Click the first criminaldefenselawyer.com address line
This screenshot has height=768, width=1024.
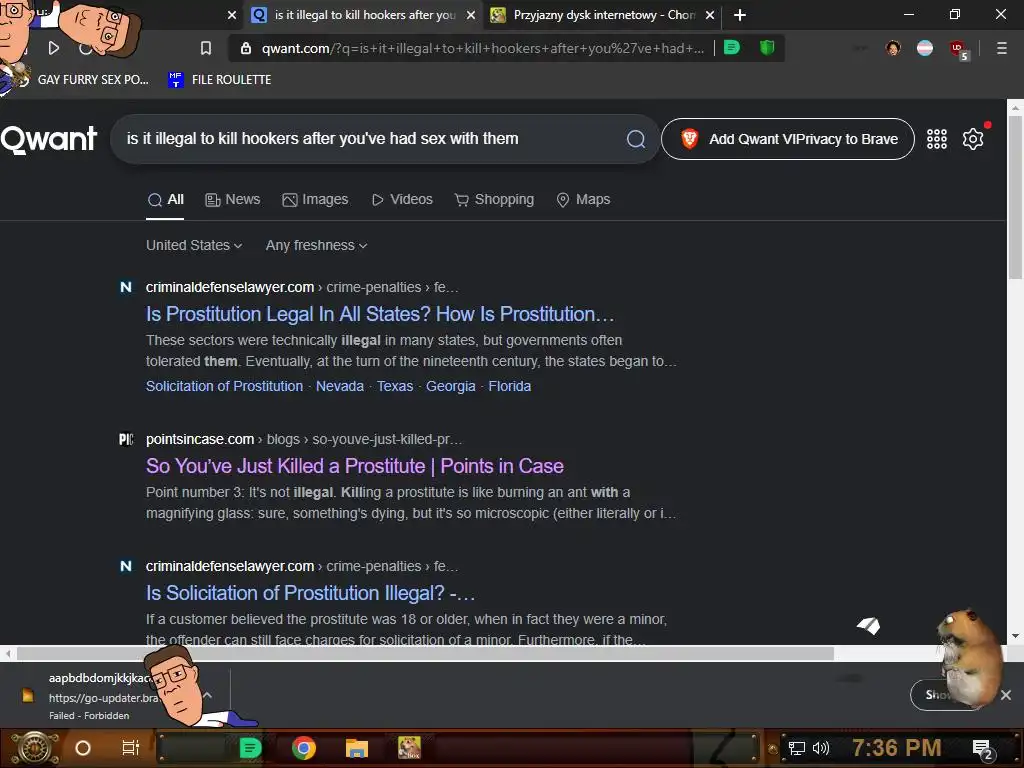click(x=302, y=287)
